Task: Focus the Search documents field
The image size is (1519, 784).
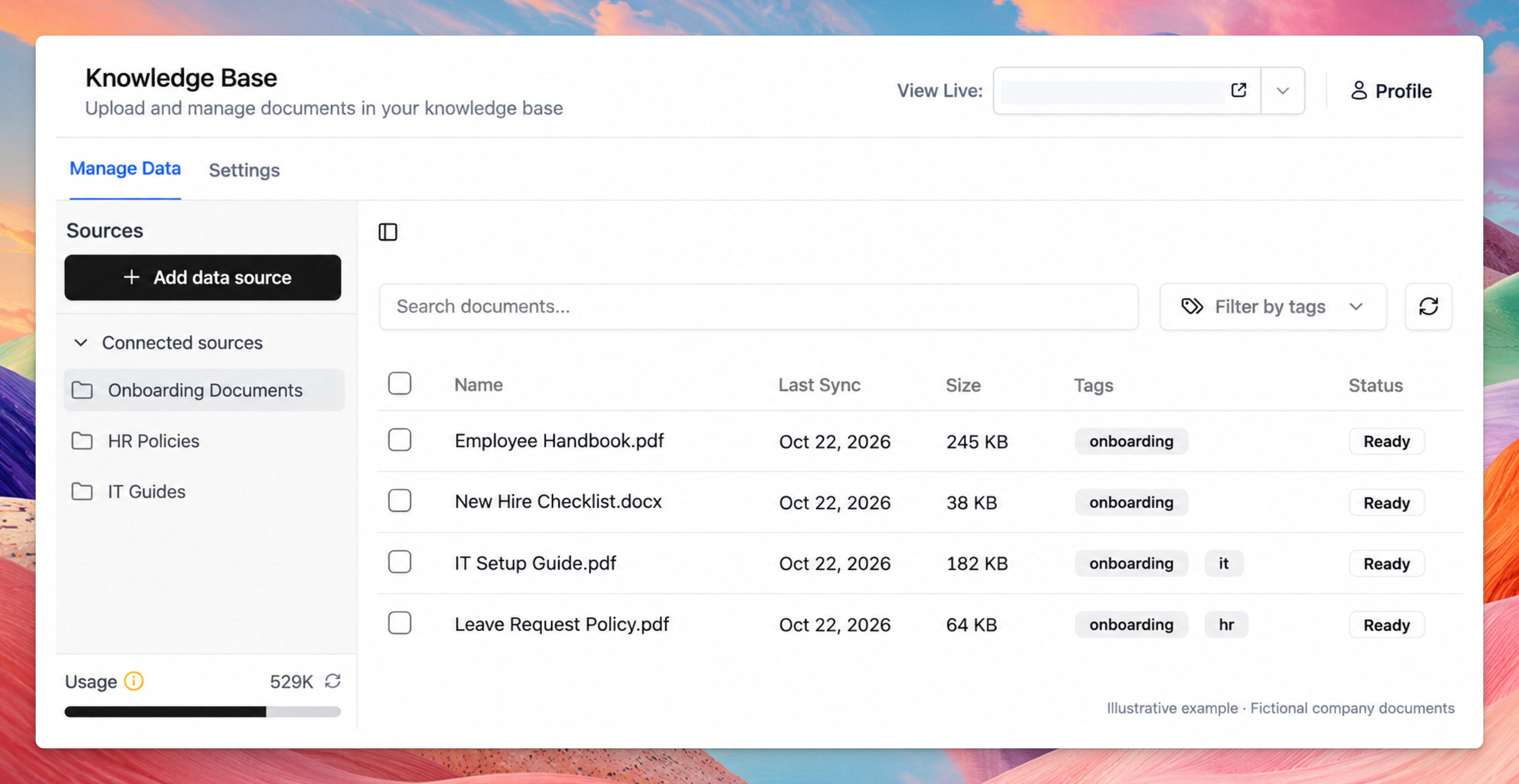Action: point(758,307)
